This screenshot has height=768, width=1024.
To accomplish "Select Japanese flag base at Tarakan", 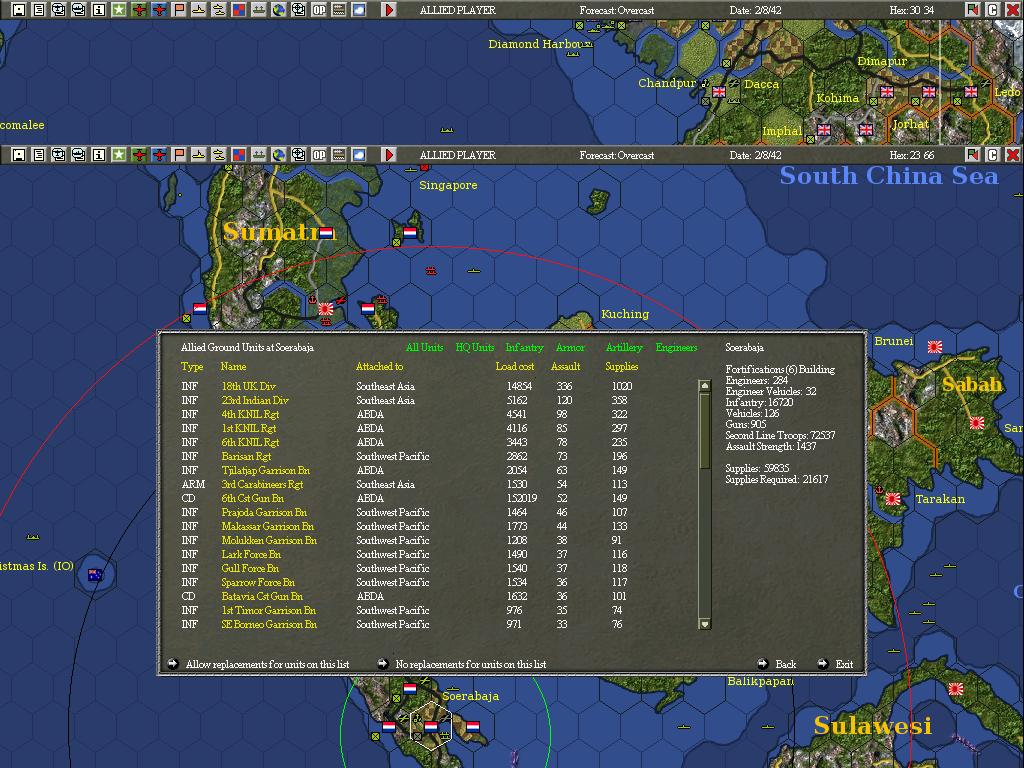I will tap(893, 499).
